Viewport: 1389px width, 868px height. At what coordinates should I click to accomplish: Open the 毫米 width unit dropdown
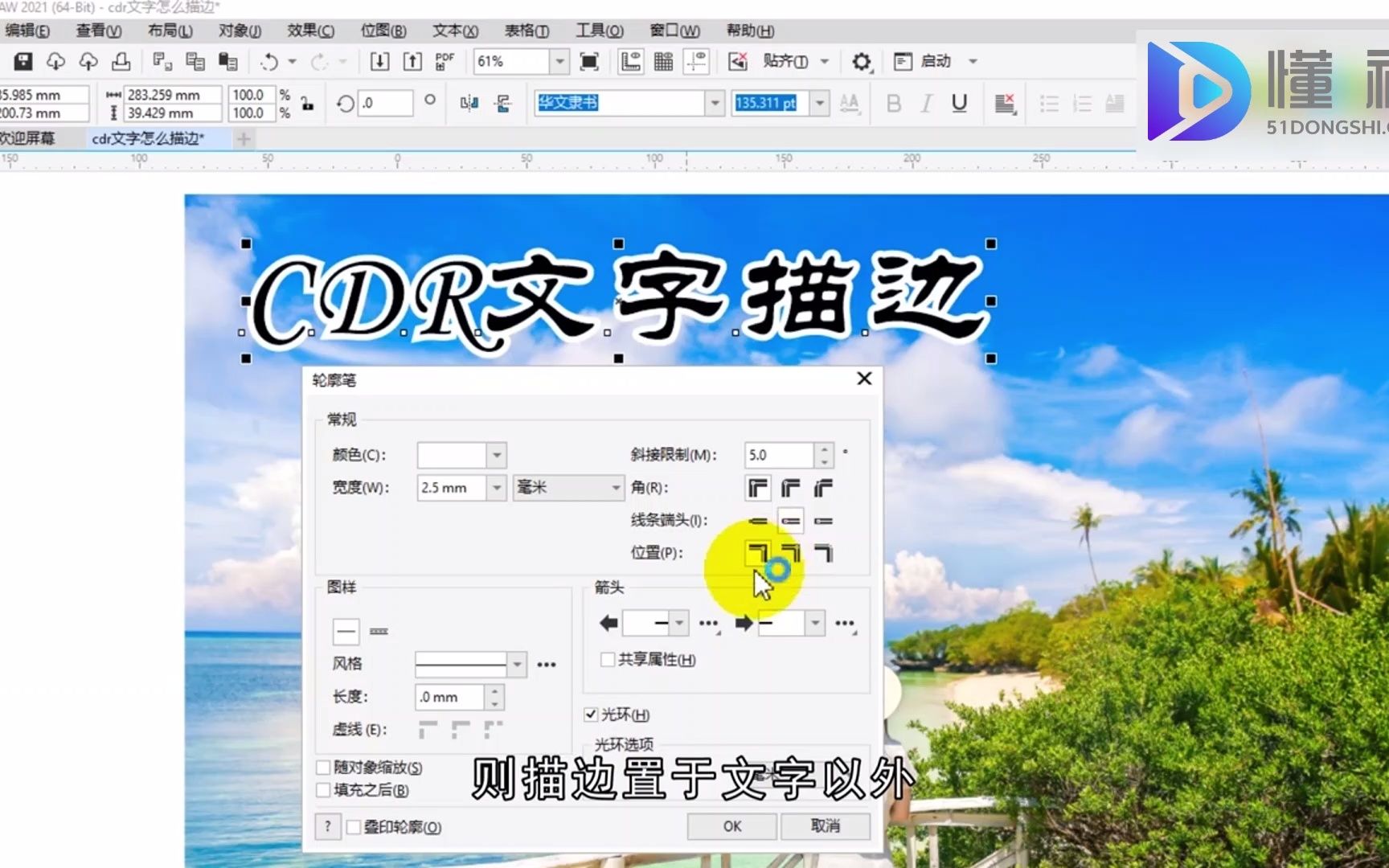coord(615,488)
